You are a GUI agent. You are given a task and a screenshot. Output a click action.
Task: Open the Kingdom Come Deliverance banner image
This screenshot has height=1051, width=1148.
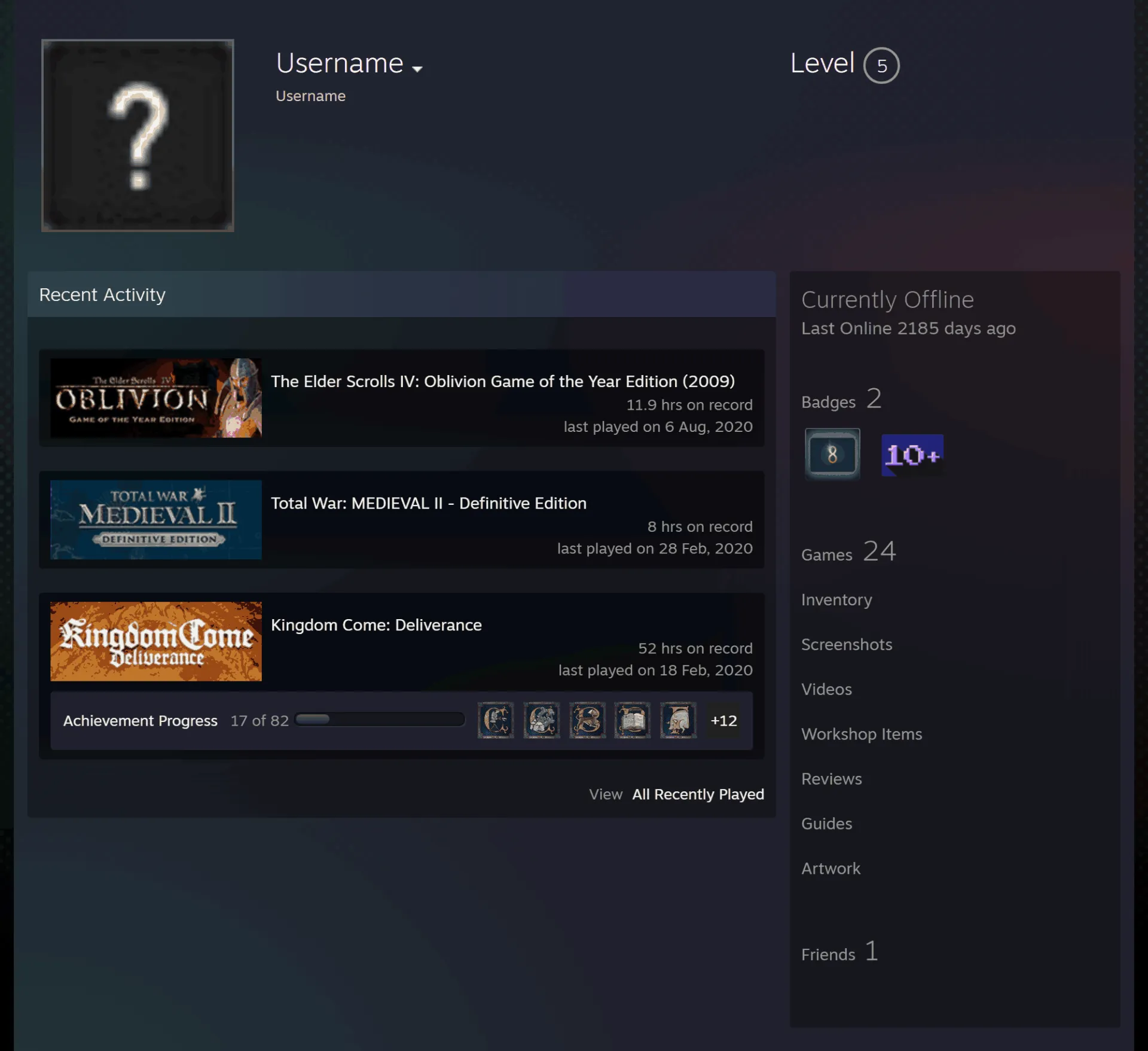coord(156,641)
